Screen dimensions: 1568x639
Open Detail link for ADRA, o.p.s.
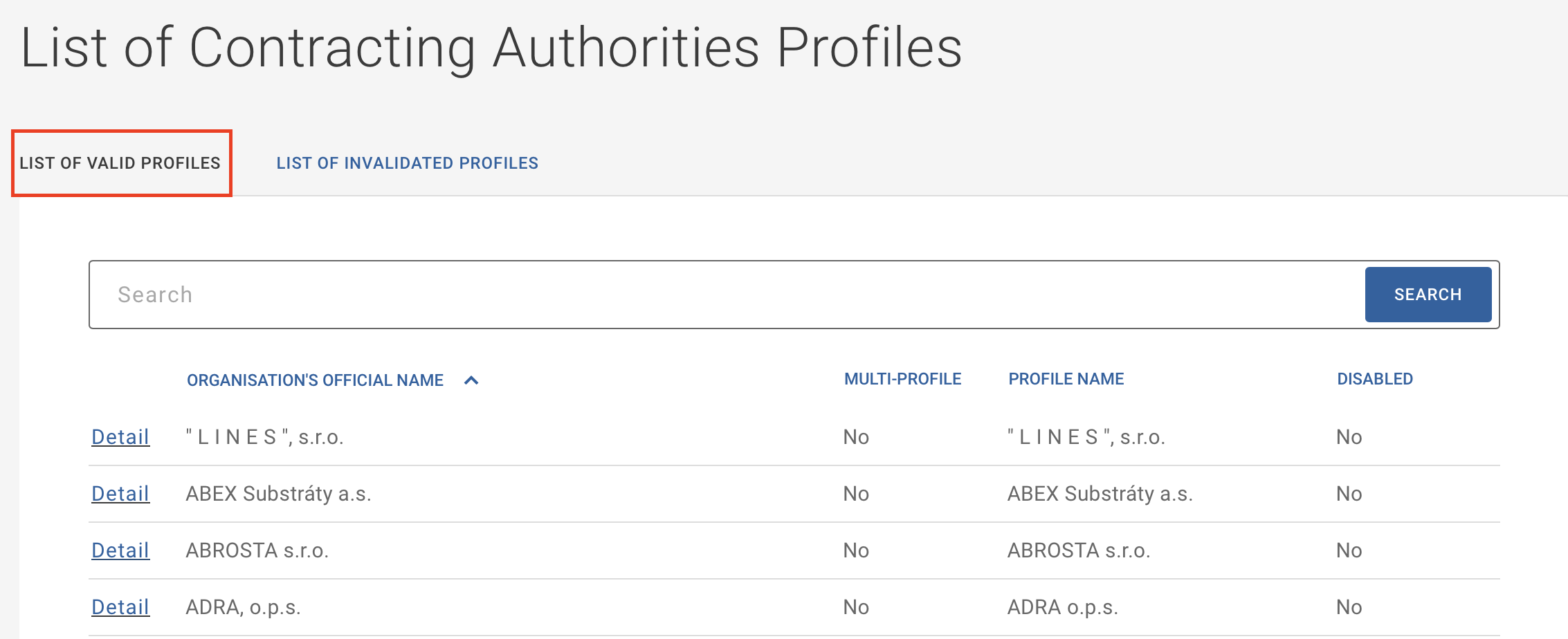point(120,607)
